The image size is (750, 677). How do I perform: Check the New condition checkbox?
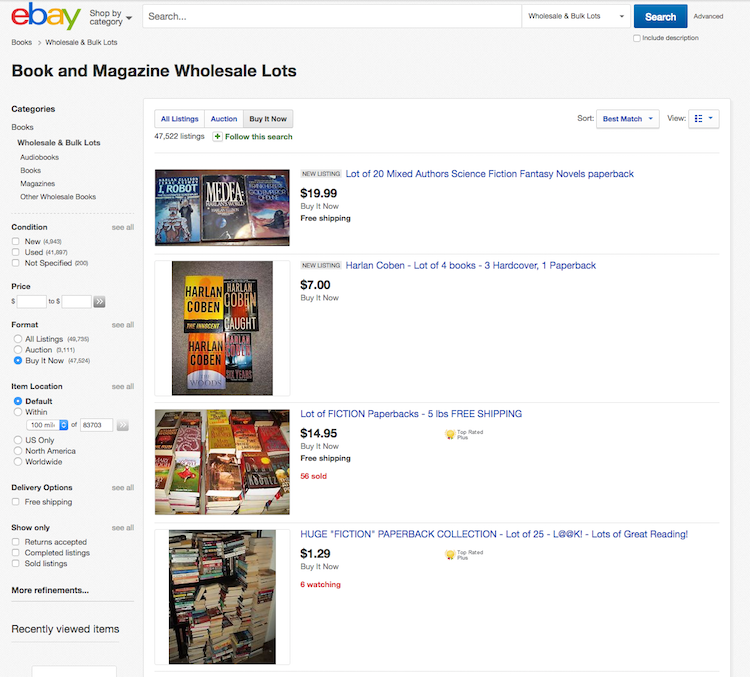click(16, 242)
